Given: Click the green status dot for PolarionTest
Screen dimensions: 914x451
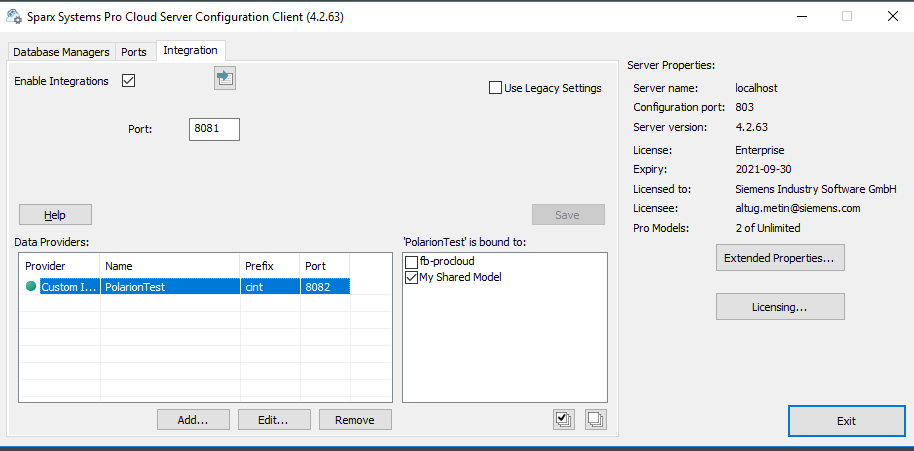Looking at the screenshot, I should 31,286.
